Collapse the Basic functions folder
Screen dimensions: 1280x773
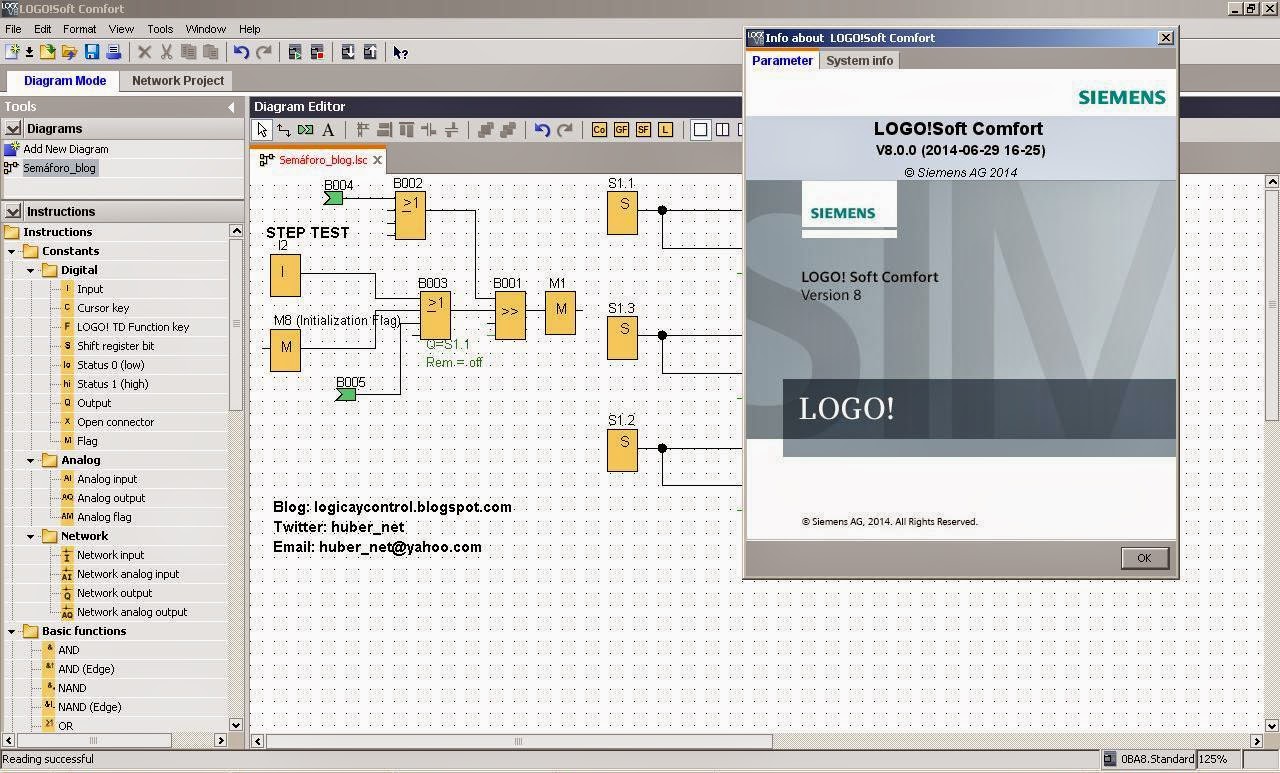(x=12, y=631)
